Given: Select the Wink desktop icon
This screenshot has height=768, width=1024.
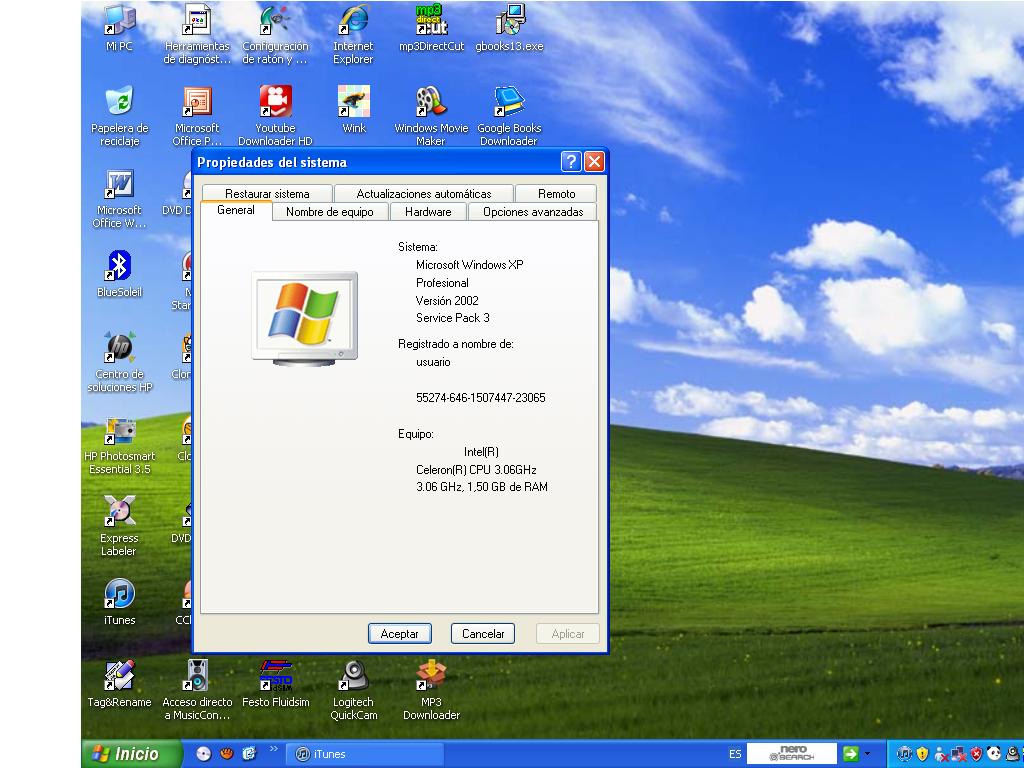Looking at the screenshot, I should (353, 109).
